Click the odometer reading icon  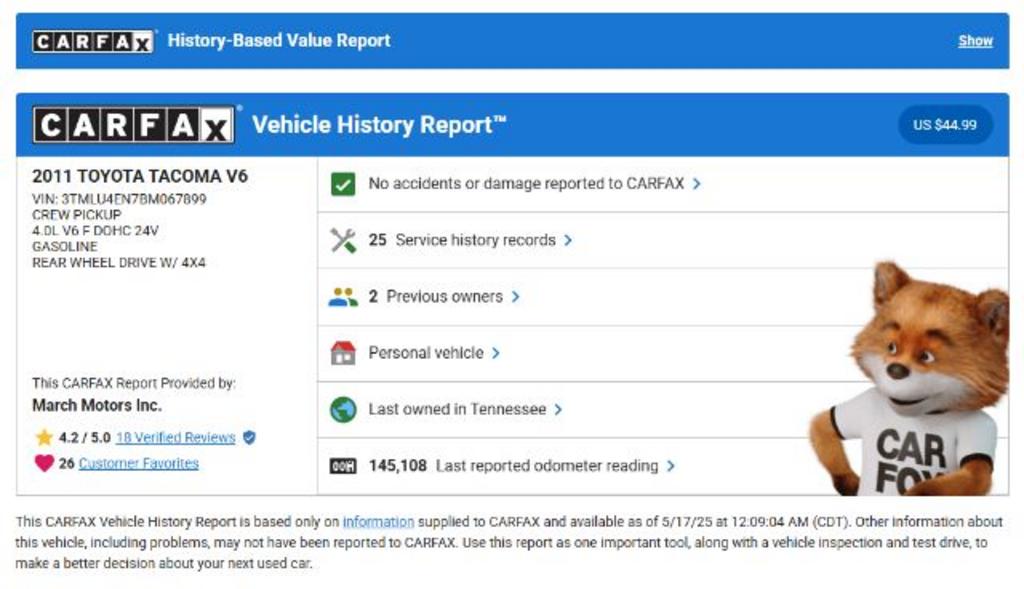[343, 466]
